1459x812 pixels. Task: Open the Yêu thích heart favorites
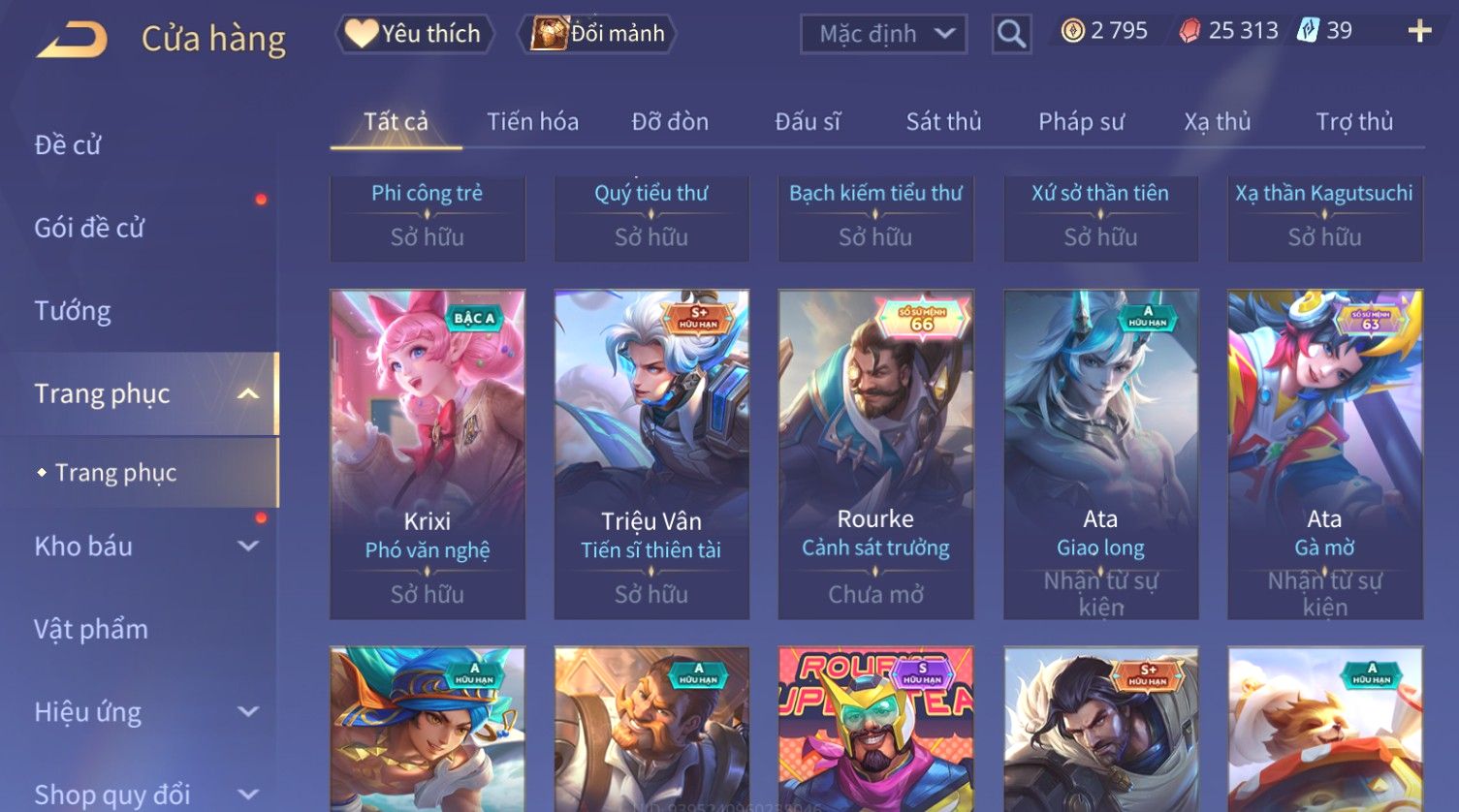414,34
